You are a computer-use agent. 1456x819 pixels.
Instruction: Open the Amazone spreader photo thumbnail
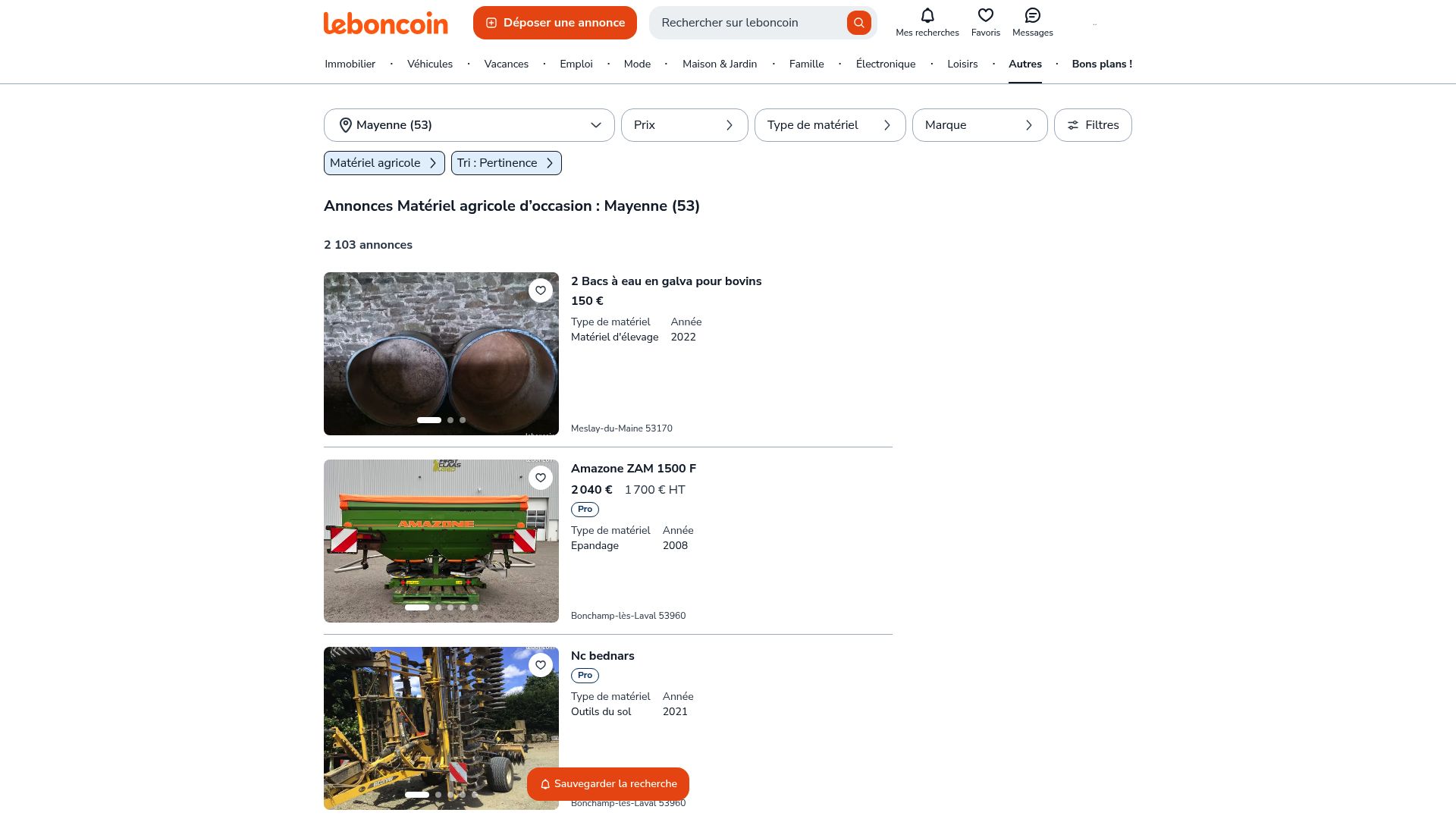441,541
